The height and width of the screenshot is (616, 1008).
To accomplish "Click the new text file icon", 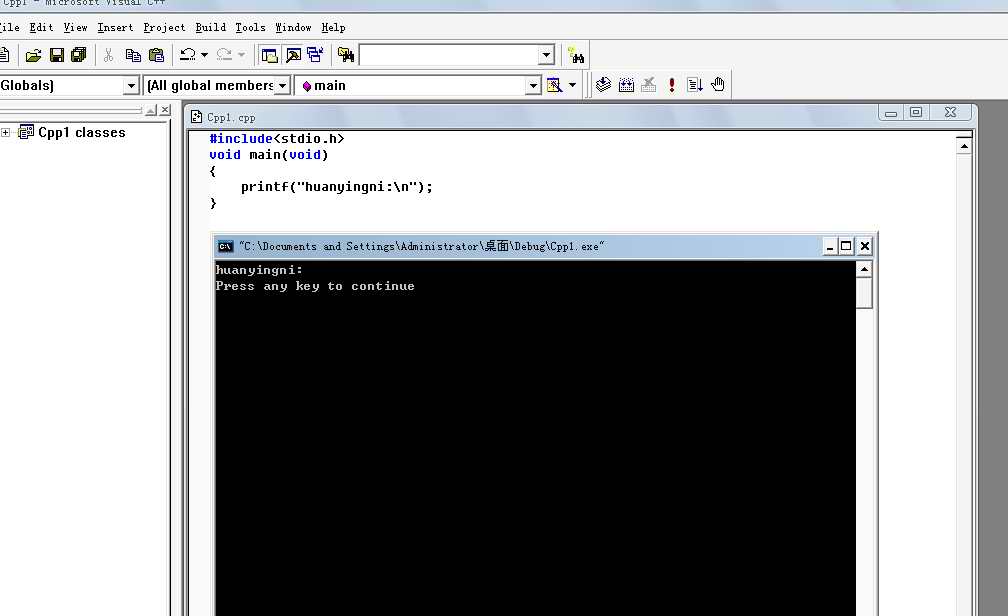I will click(4, 55).
